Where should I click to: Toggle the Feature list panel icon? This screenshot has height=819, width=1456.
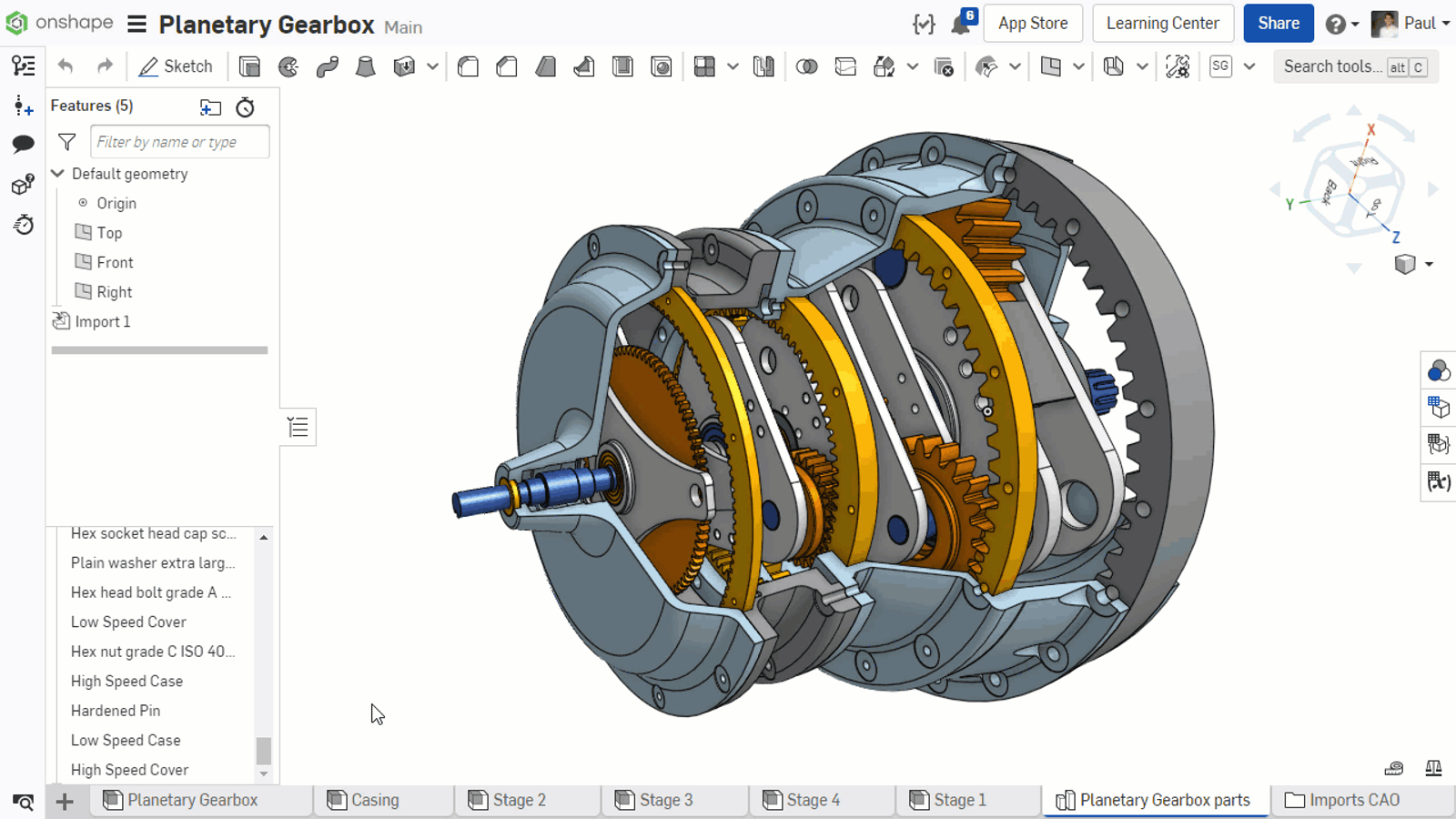click(x=24, y=66)
